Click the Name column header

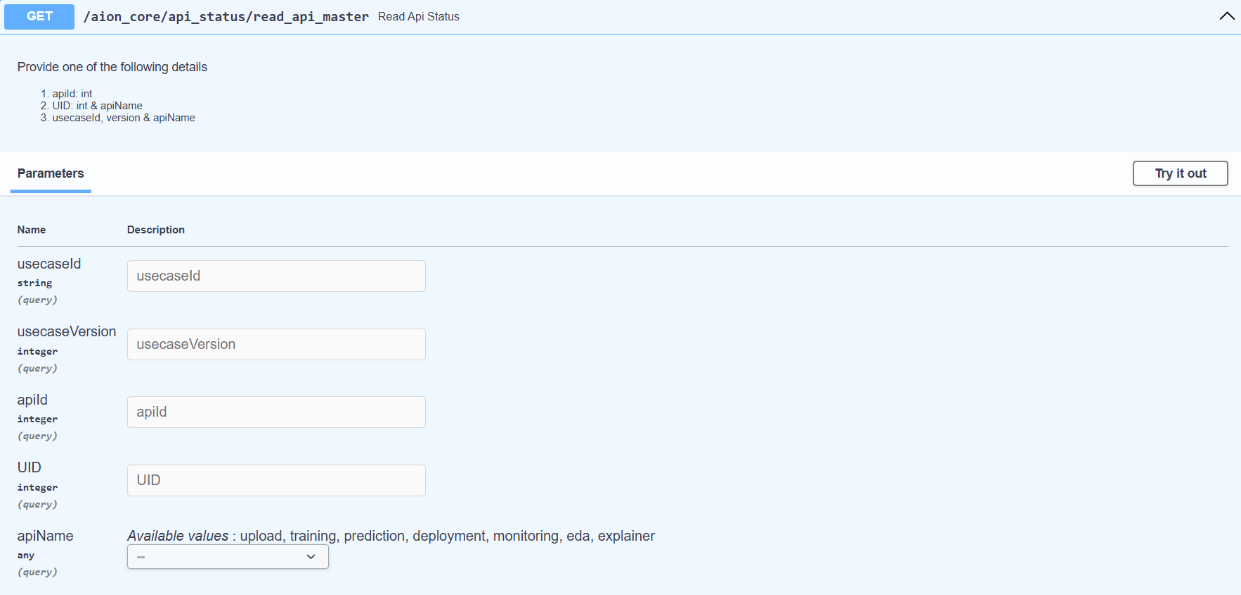click(x=32, y=230)
